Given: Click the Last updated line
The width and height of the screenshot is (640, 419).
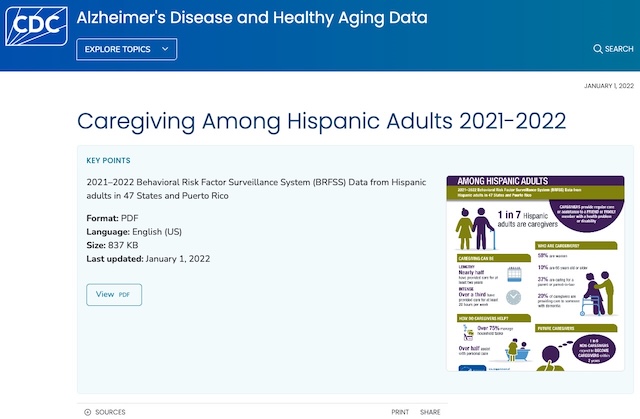Looking at the screenshot, I should [150, 258].
